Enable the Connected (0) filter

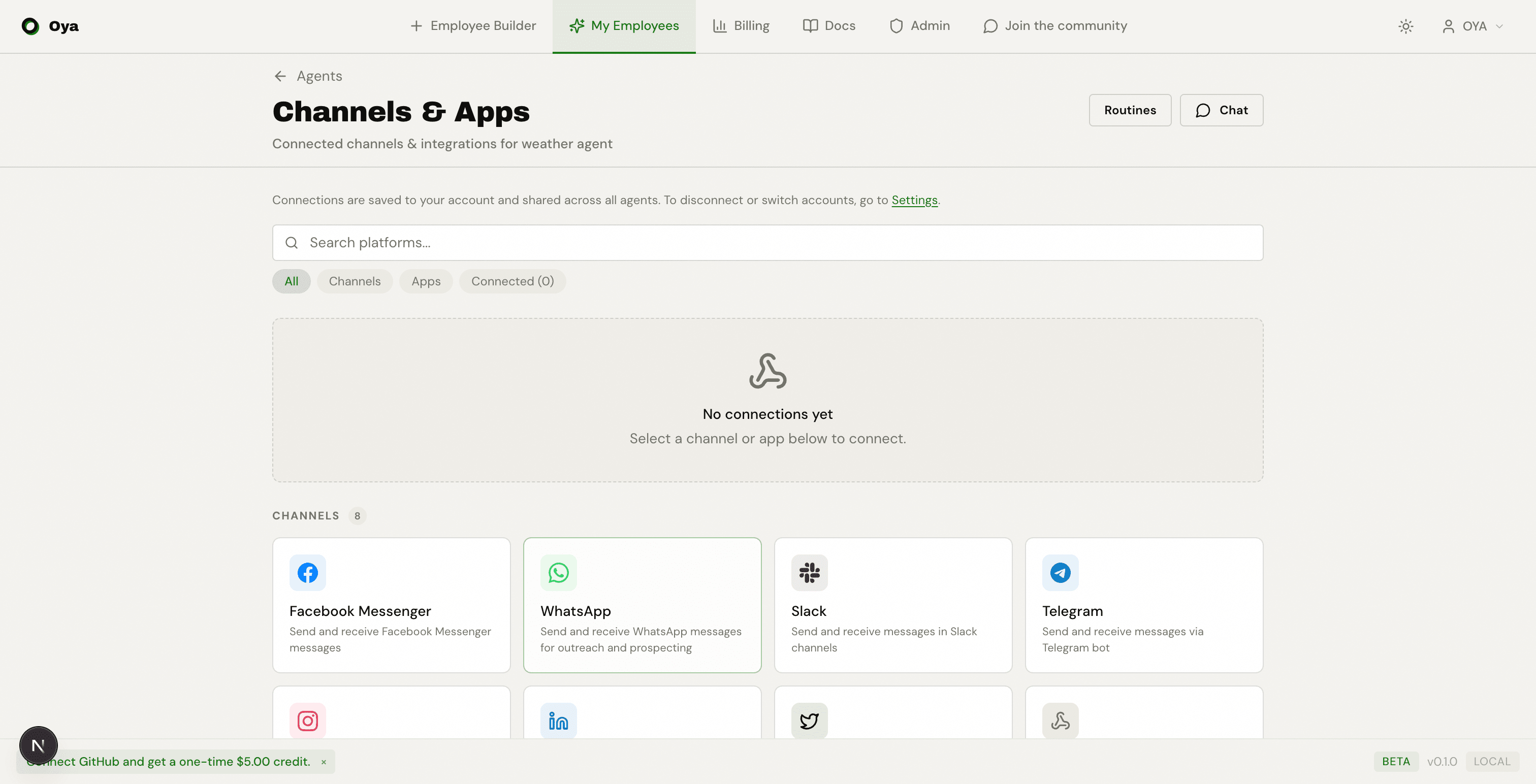pos(512,281)
